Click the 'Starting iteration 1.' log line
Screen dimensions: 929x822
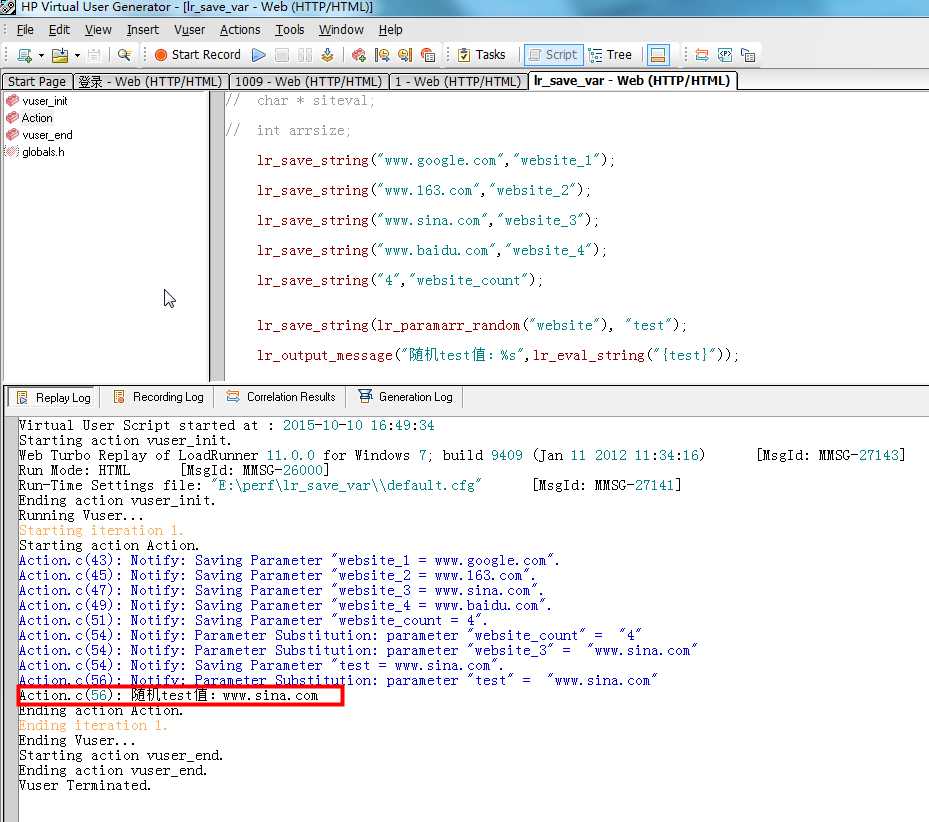pos(101,530)
